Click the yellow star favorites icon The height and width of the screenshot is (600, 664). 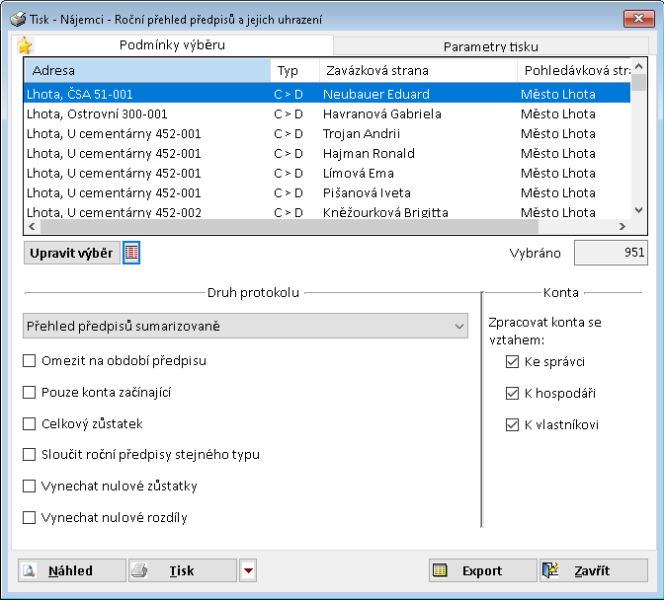click(25, 46)
